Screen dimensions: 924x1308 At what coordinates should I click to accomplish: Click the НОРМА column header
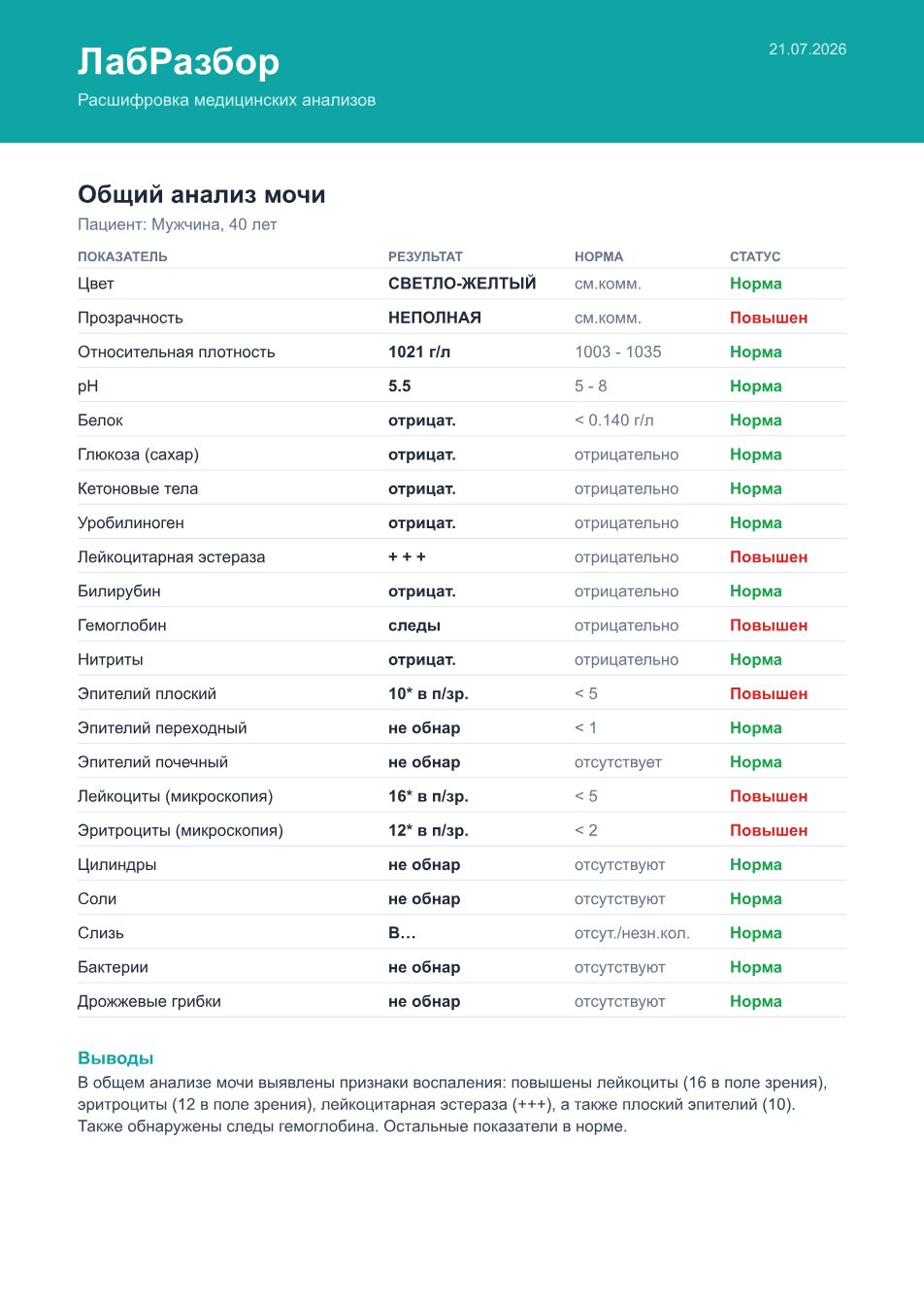pyautogui.click(x=599, y=256)
